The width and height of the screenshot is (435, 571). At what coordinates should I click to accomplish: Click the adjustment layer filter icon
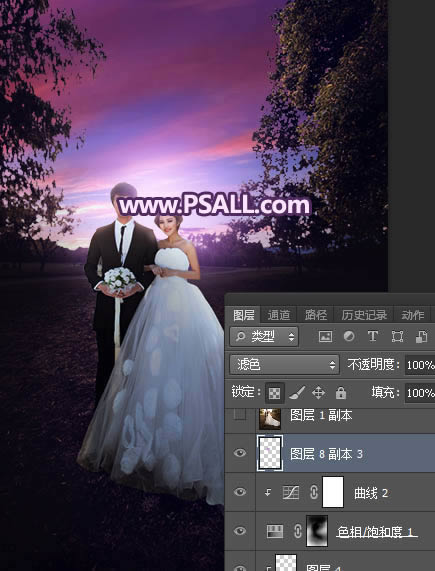(349, 336)
